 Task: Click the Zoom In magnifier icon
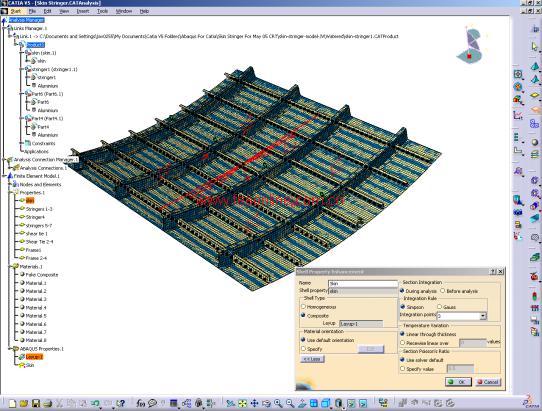pos(278,403)
